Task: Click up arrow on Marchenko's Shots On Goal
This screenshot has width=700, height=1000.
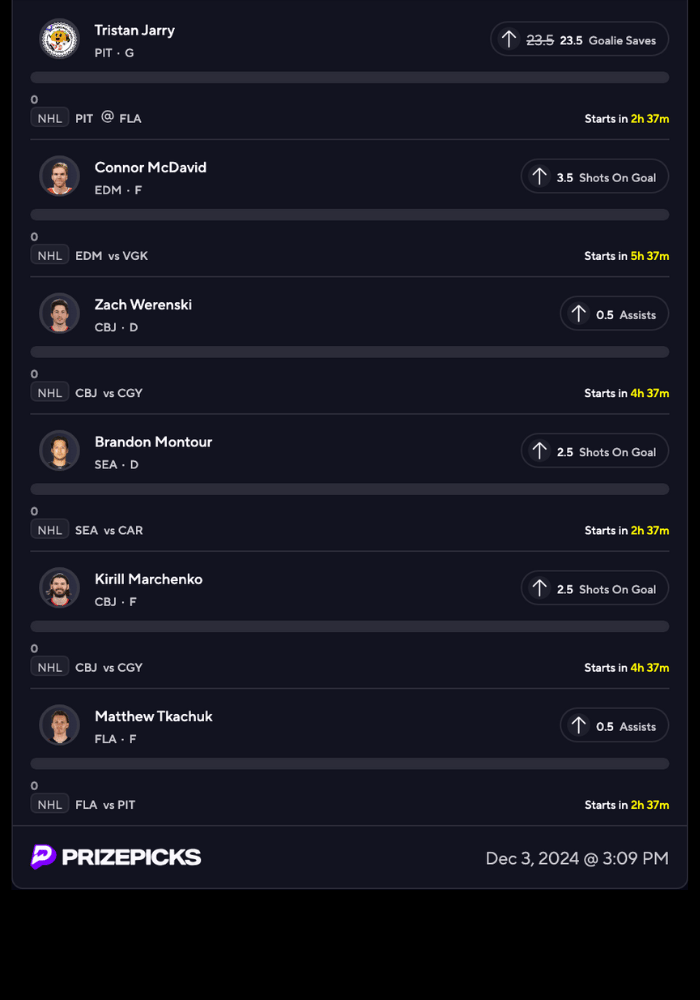Action: (539, 588)
